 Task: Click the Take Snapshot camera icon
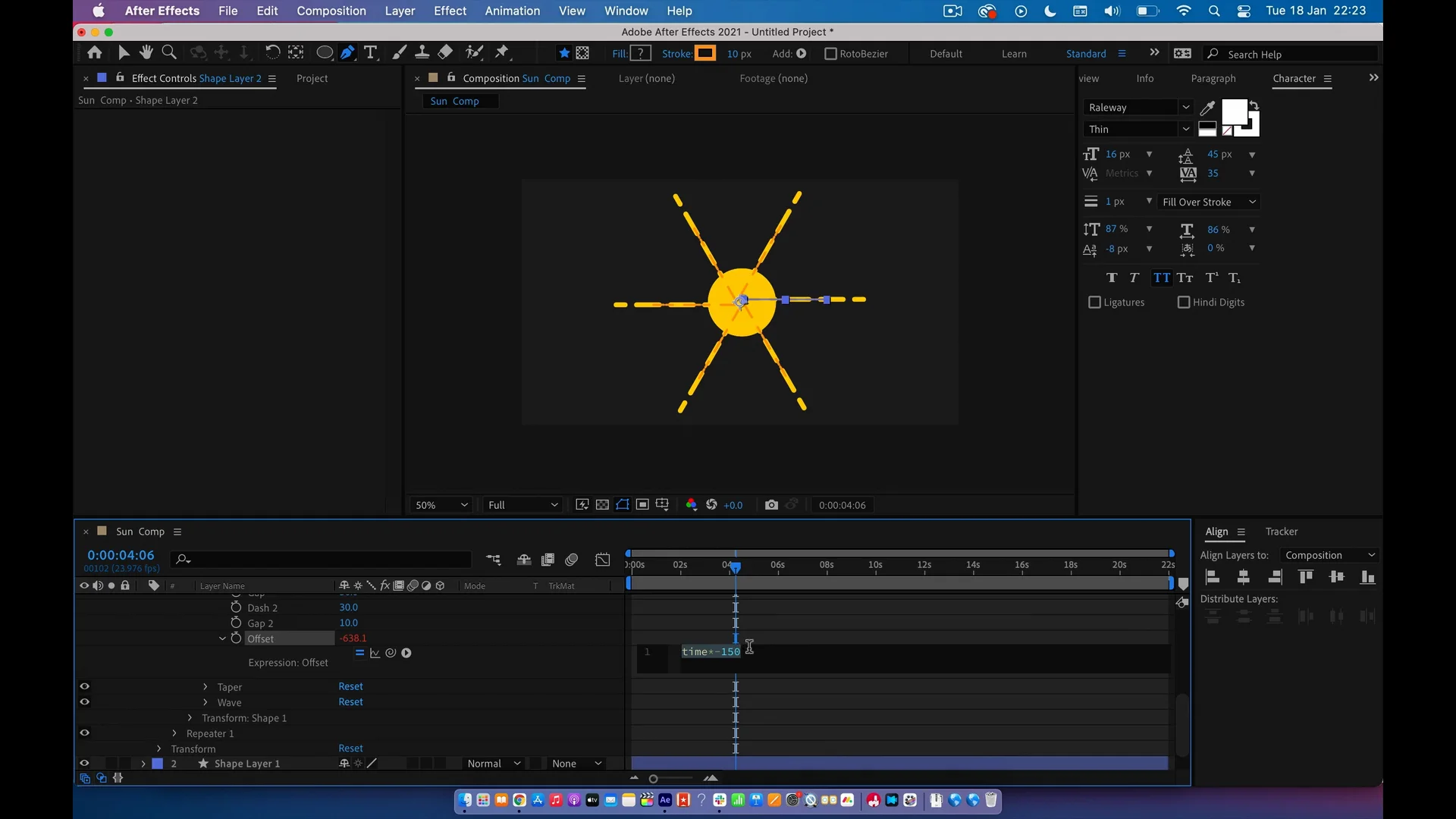[771, 505]
